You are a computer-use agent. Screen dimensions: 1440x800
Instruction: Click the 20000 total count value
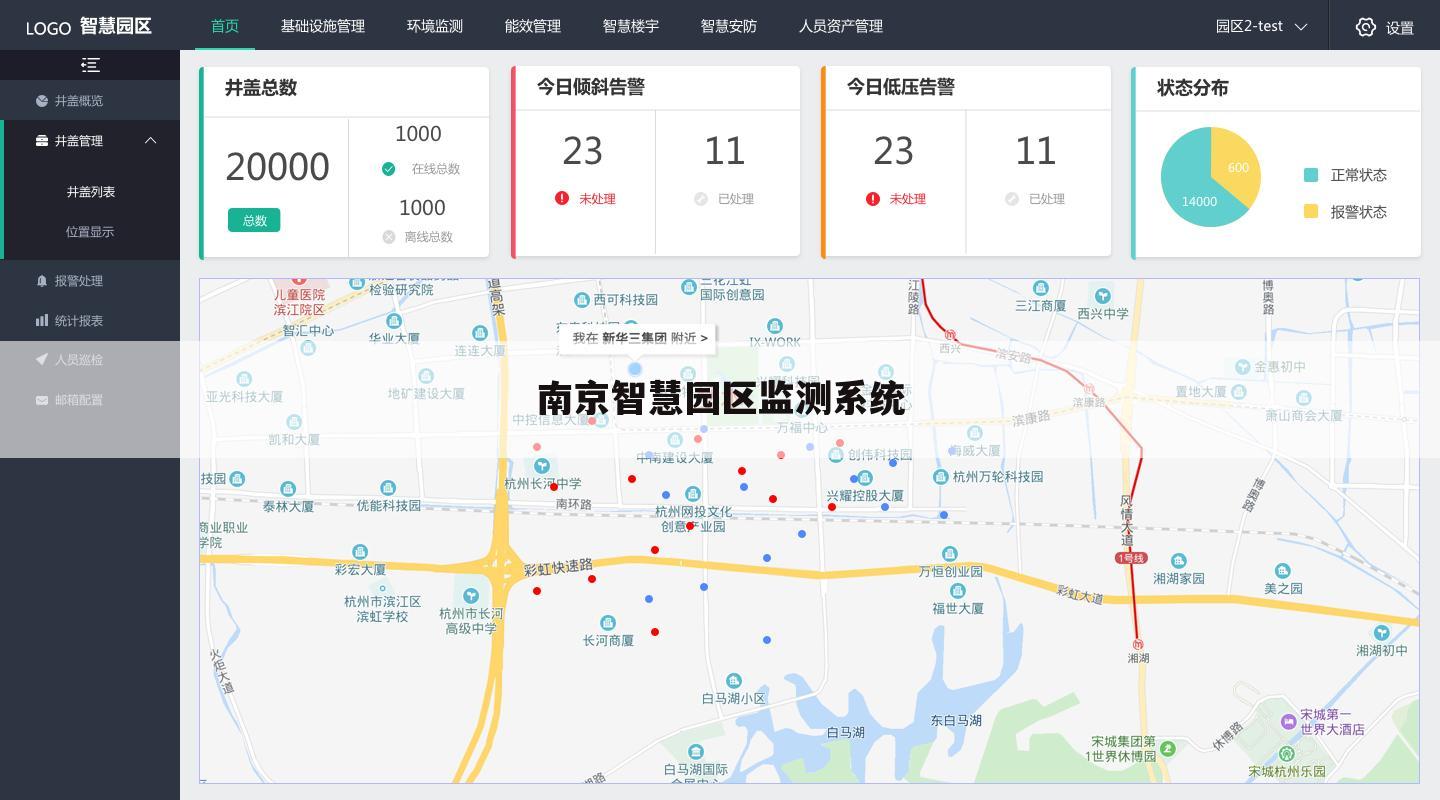[277, 167]
